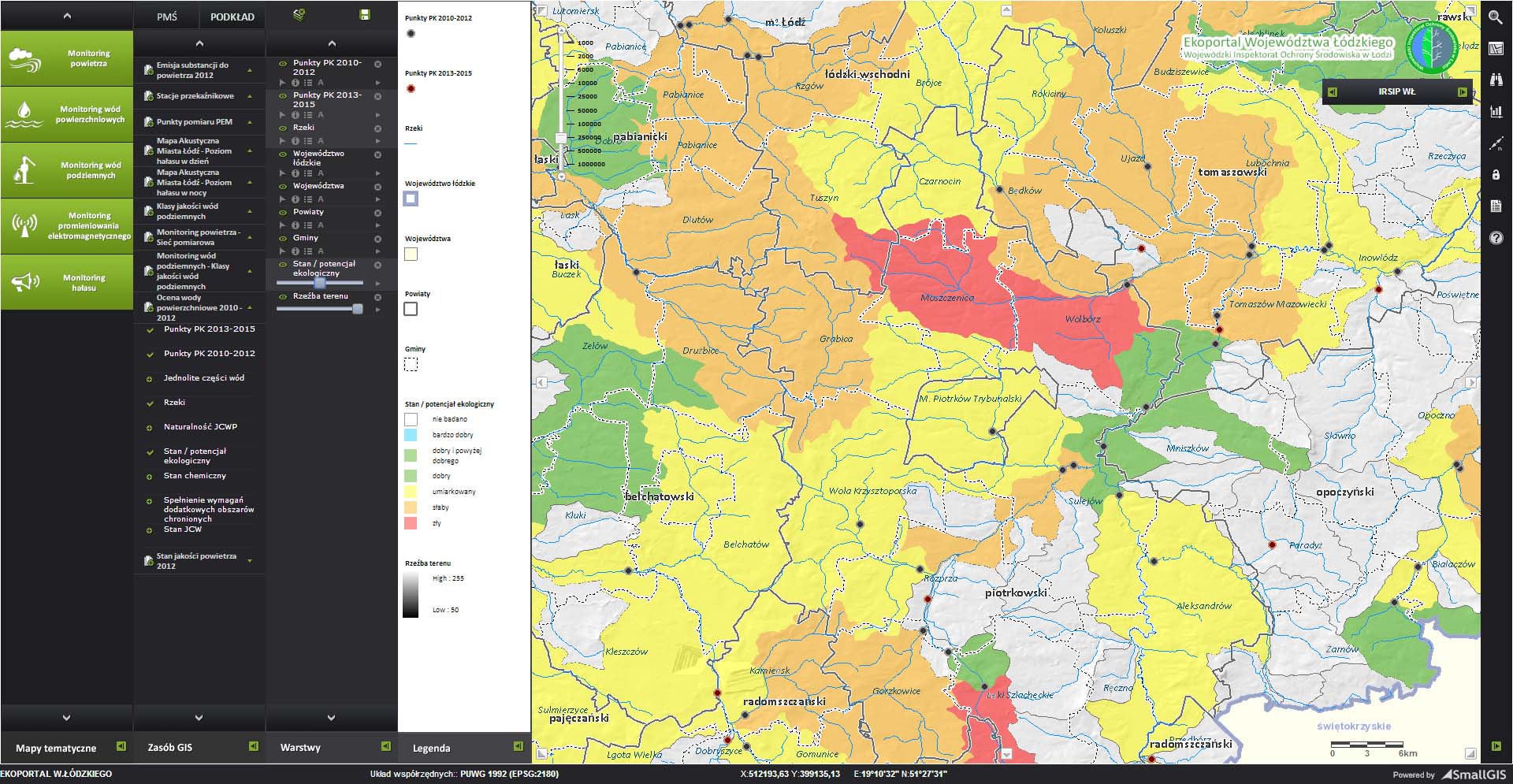1513x784 pixels.
Task: Add Stan chemiczny layer to map
Action: (x=149, y=477)
